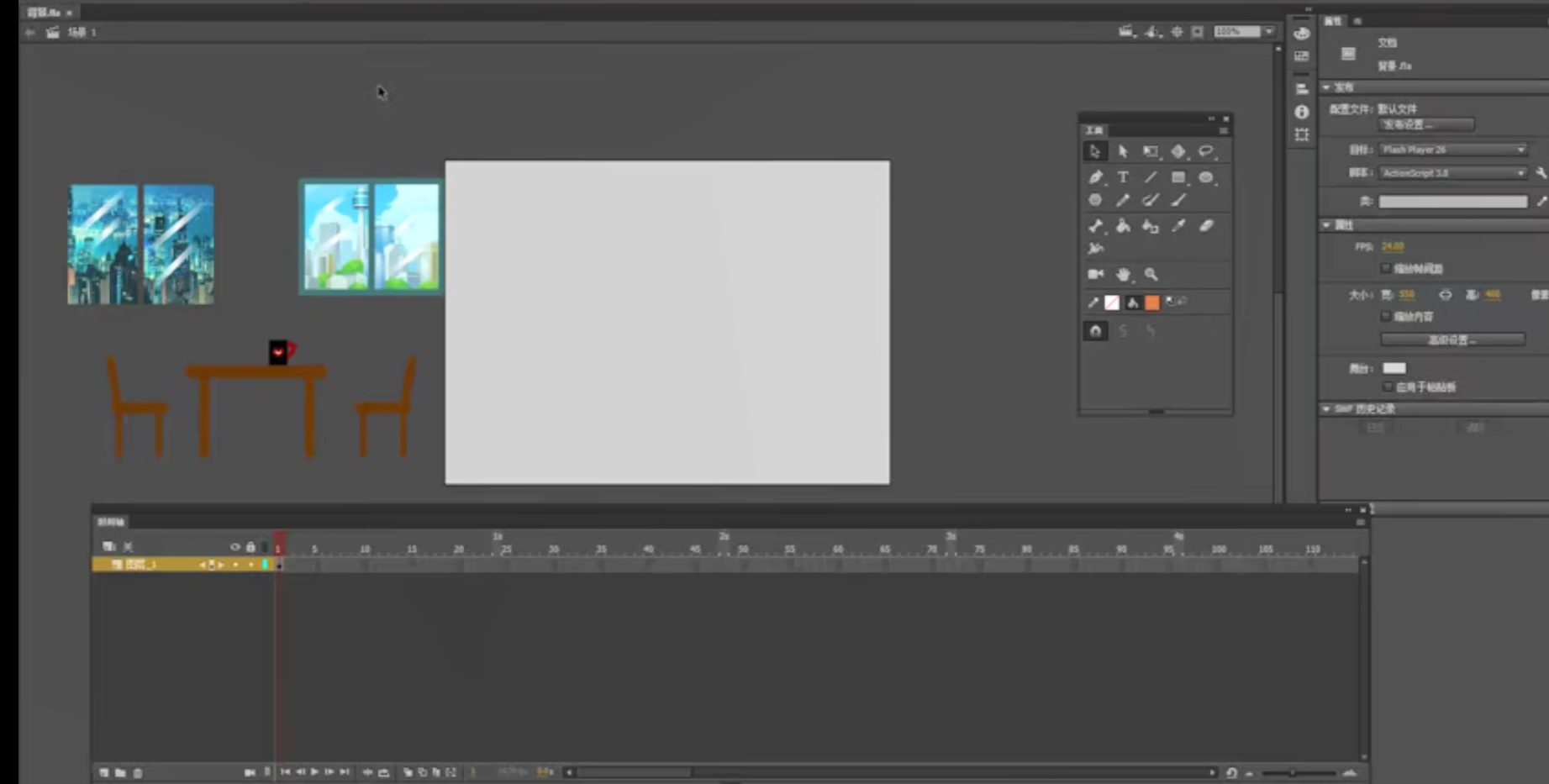This screenshot has height=784, width=1549.
Task: Select the Hand tool
Action: tap(1123, 275)
